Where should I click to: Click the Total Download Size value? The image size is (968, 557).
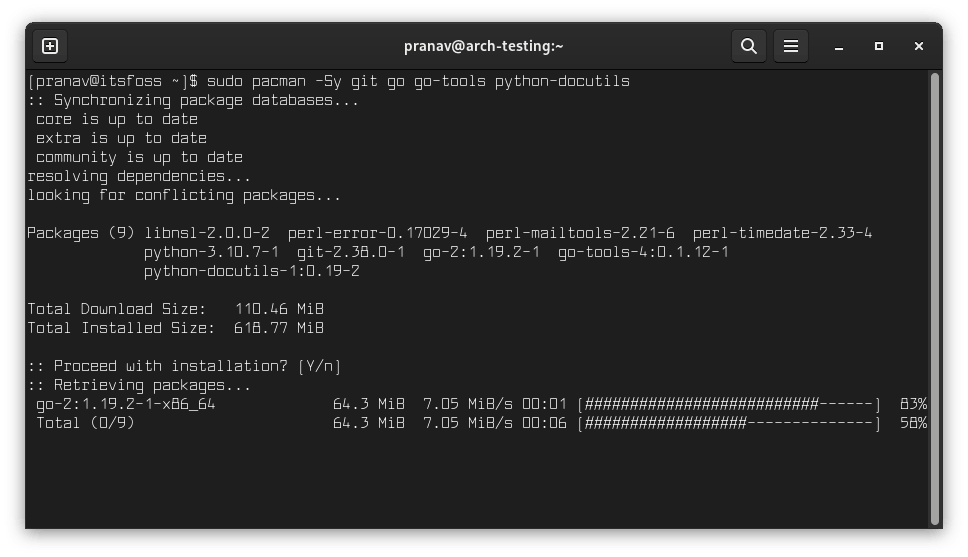(279, 309)
